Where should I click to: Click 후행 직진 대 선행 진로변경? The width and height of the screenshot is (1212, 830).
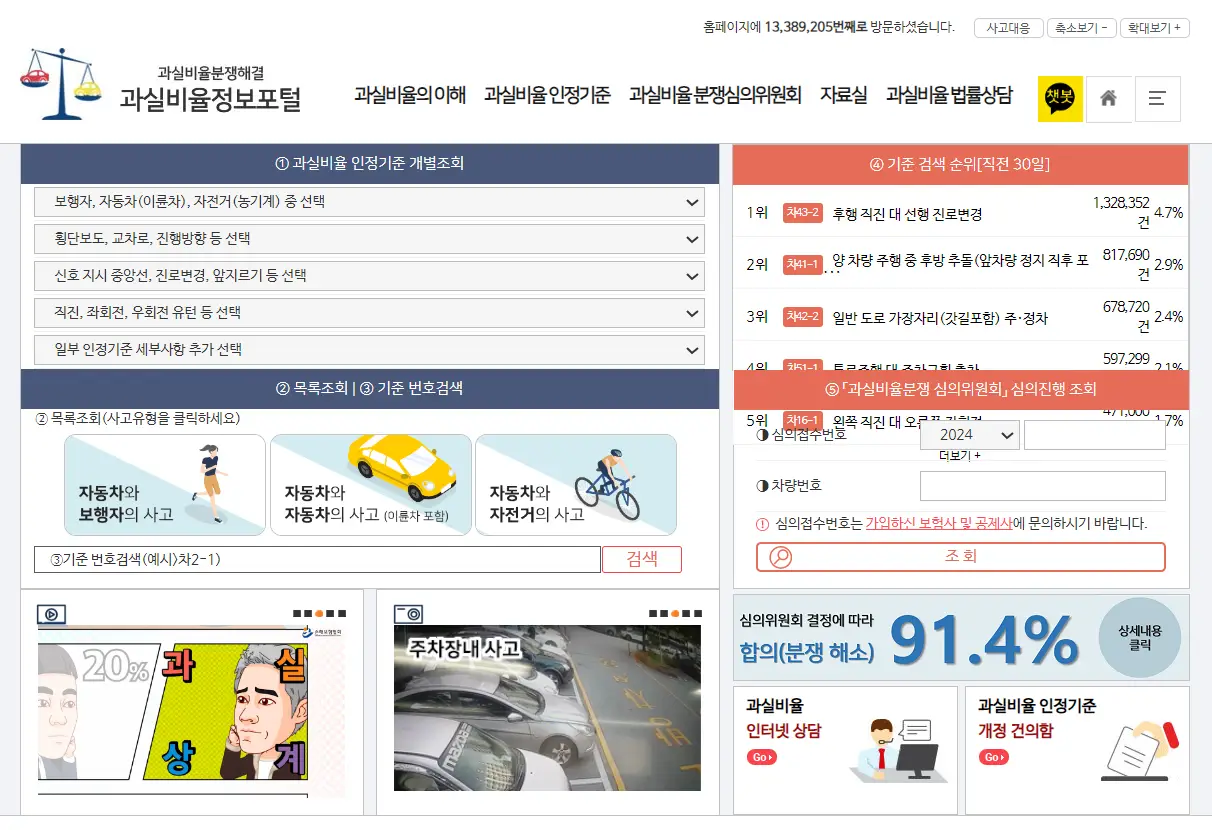(907, 214)
